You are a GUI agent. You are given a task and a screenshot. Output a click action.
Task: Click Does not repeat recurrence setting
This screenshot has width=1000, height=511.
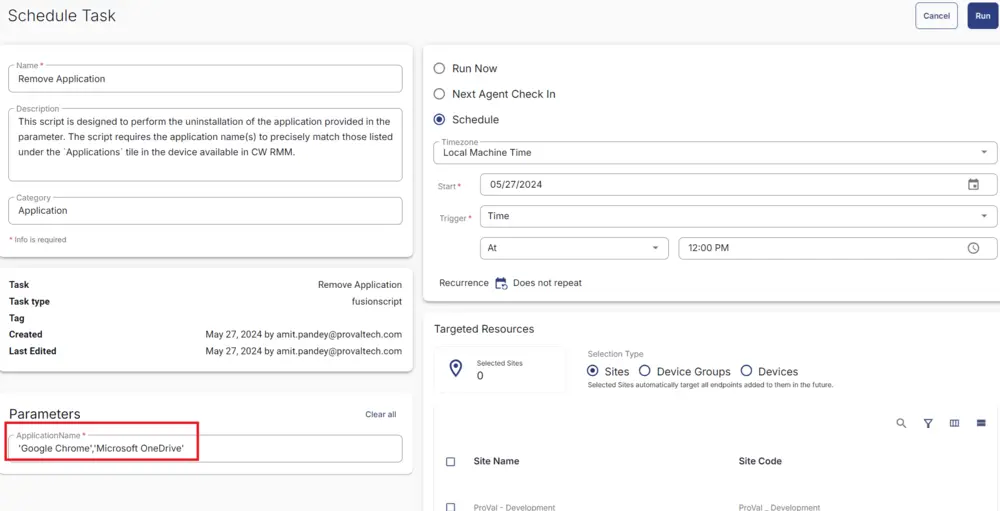(547, 283)
